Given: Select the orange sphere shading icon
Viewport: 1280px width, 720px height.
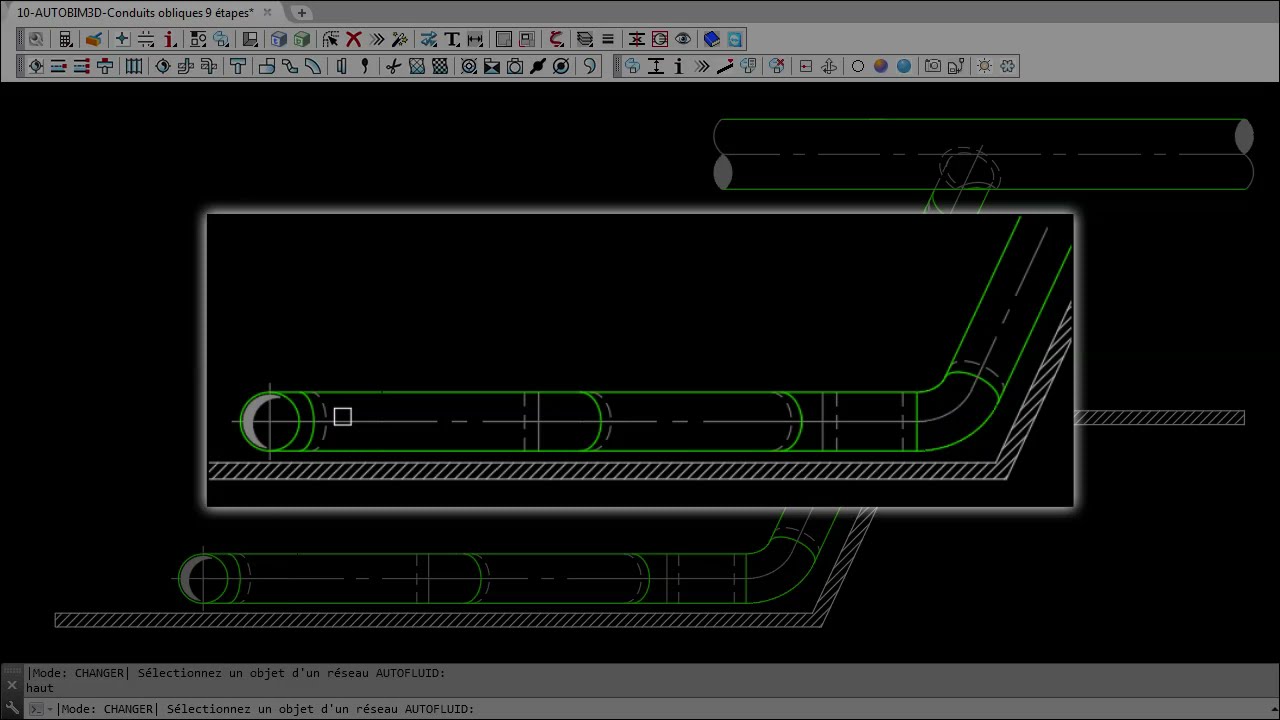Looking at the screenshot, I should pos(880,67).
